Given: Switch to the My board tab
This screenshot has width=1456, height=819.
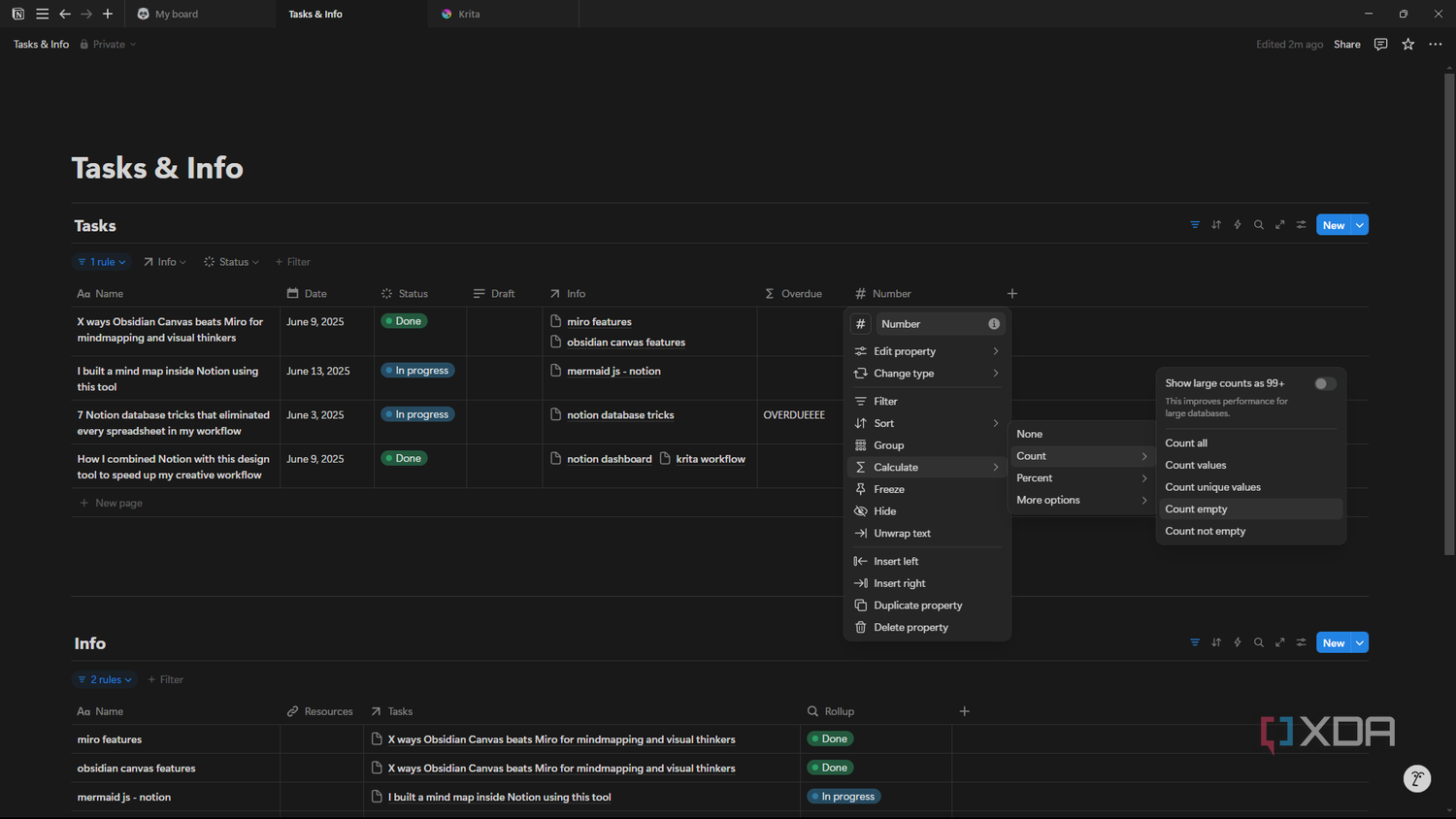Looking at the screenshot, I should click(199, 15).
